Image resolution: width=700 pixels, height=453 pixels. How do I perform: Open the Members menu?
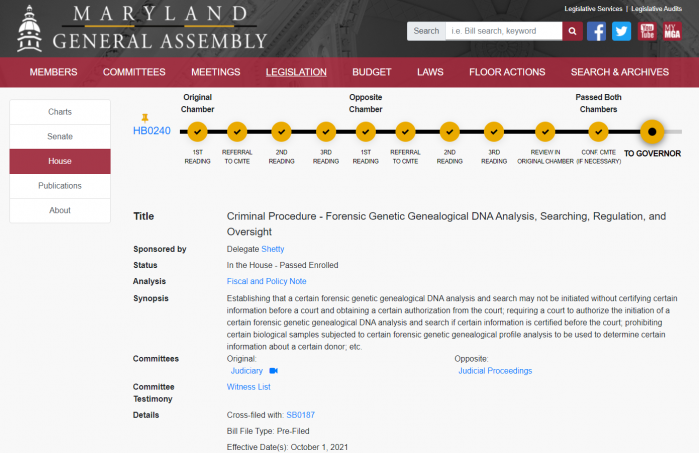click(53, 72)
